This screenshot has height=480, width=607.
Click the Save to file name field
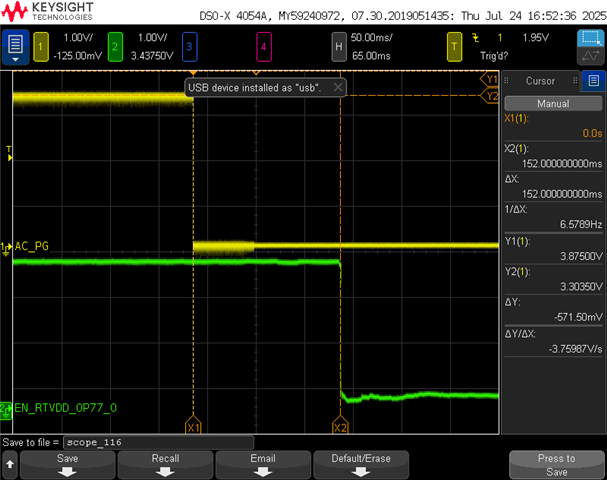(x=159, y=442)
